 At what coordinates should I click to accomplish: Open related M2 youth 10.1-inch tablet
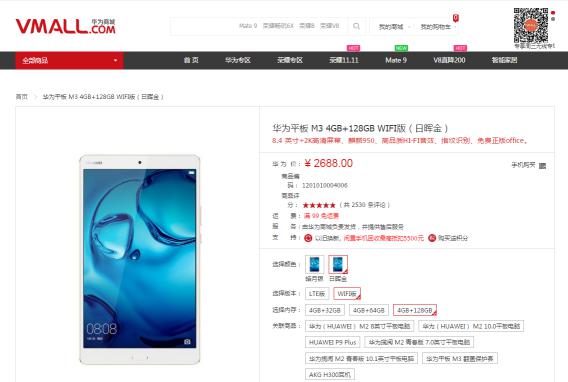coord(362,358)
